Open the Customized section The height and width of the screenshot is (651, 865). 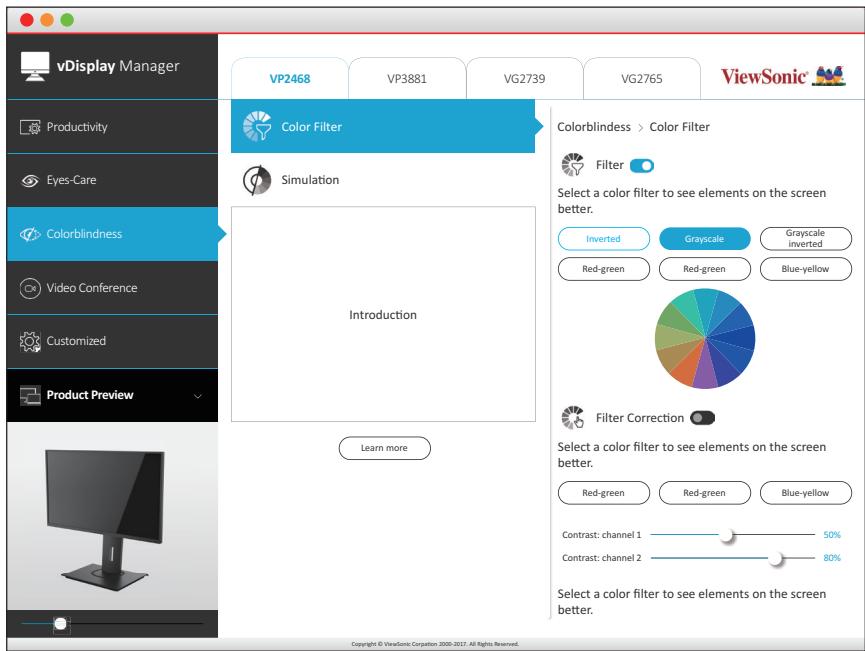[x=113, y=341]
